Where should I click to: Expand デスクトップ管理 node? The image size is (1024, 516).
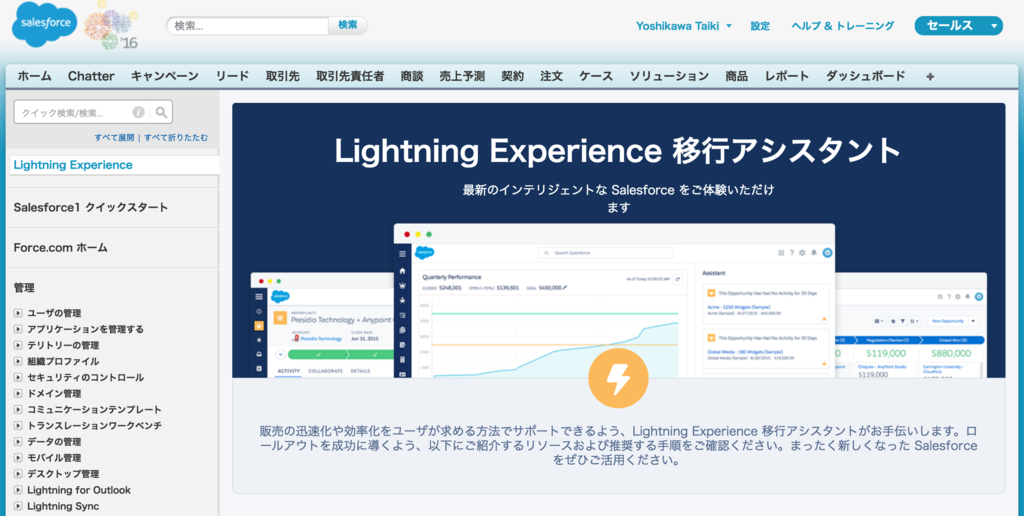(18, 474)
